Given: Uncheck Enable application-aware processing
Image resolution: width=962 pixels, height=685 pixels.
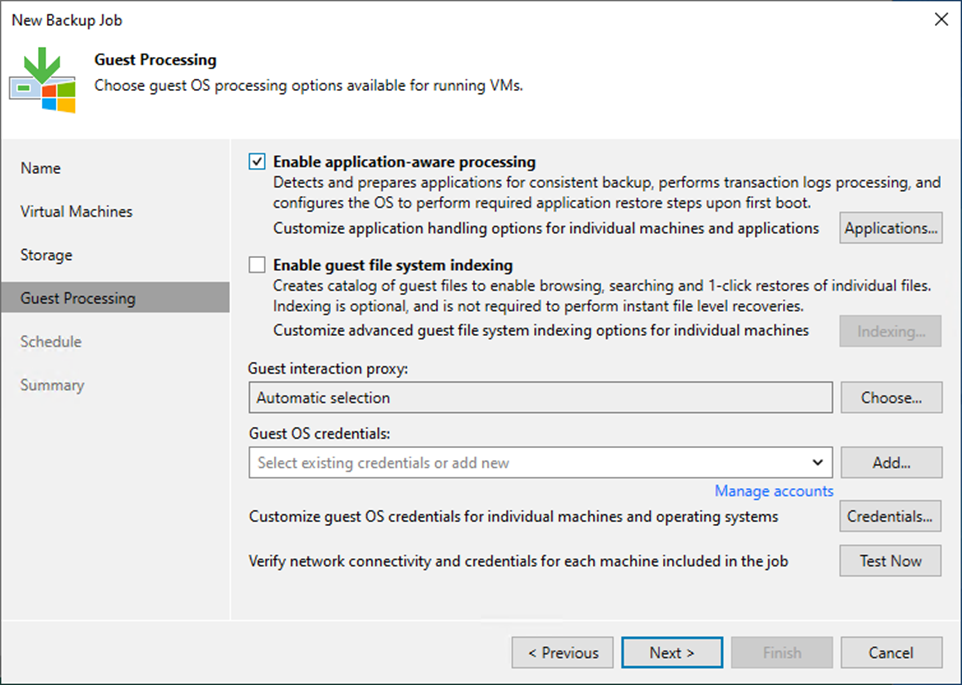Looking at the screenshot, I should coord(258,162).
